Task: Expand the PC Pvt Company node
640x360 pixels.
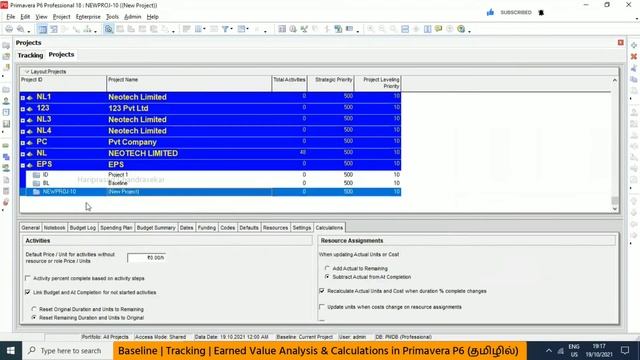Action: [x=23, y=142]
